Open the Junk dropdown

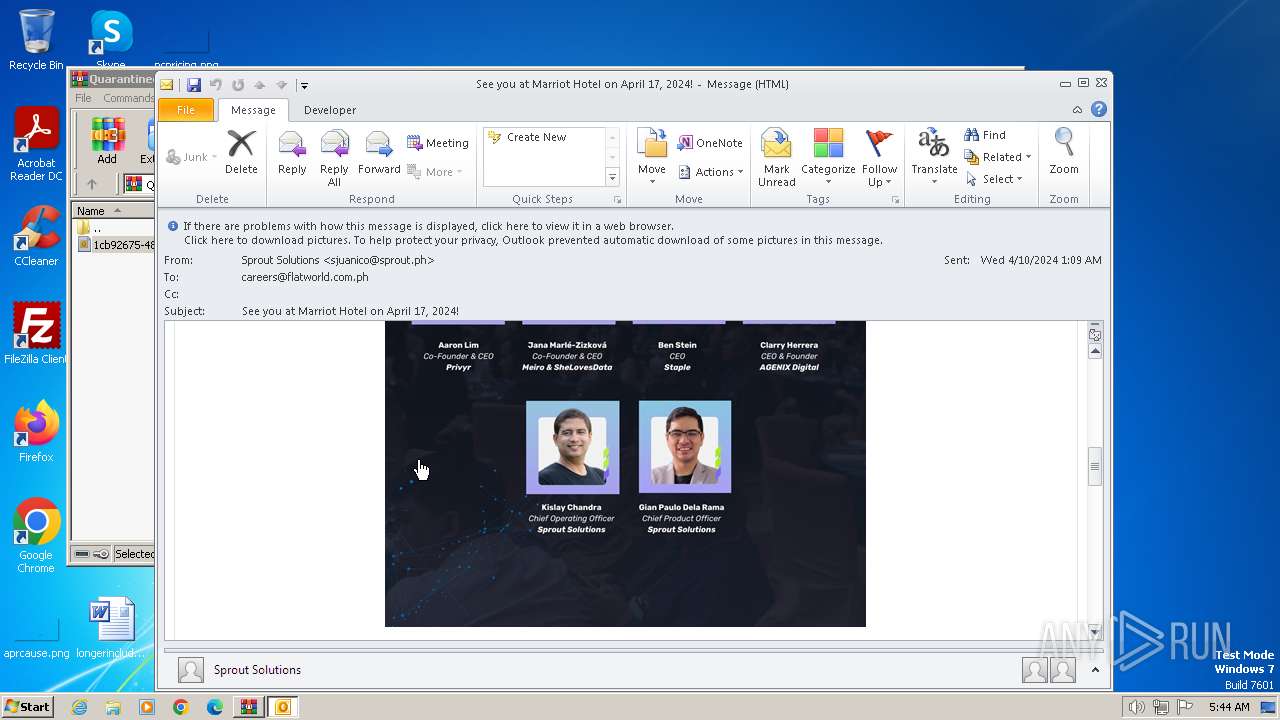tap(191, 157)
